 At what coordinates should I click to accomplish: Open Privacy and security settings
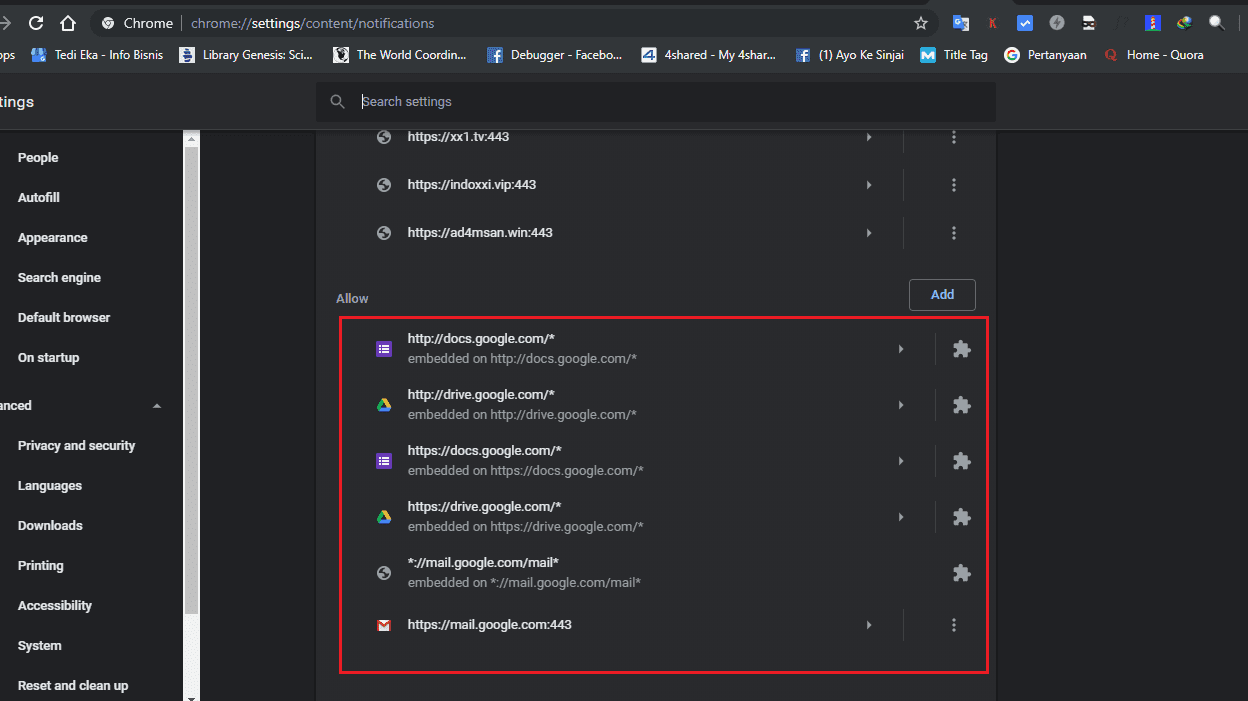pyautogui.click(x=76, y=446)
